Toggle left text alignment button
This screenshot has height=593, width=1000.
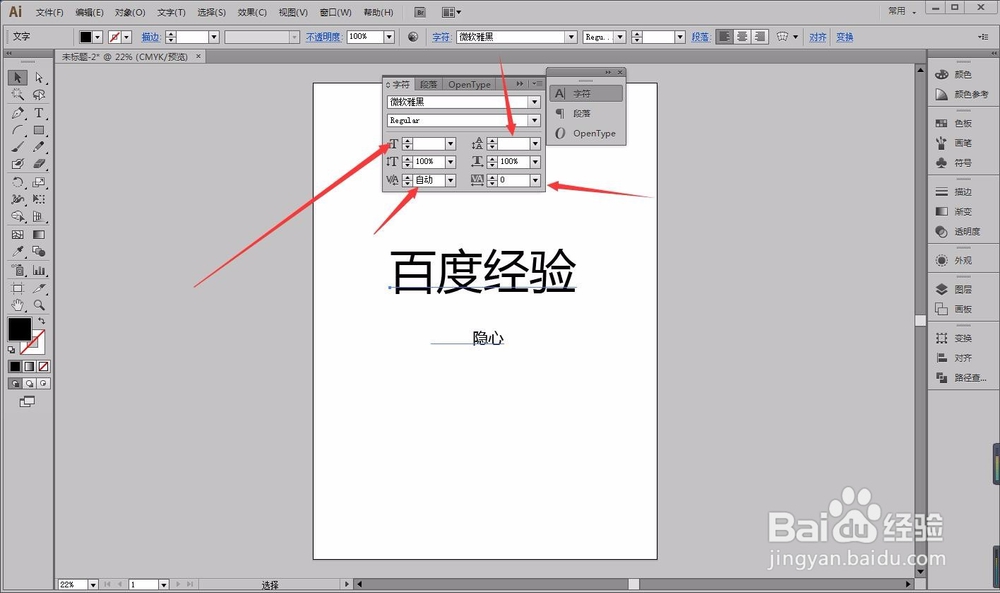click(x=724, y=37)
